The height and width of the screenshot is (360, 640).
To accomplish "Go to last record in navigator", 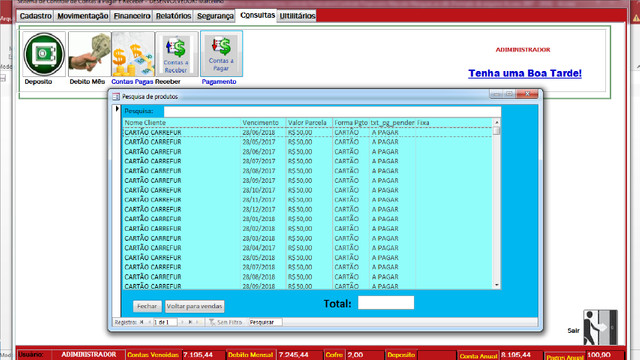I will tap(190, 322).
